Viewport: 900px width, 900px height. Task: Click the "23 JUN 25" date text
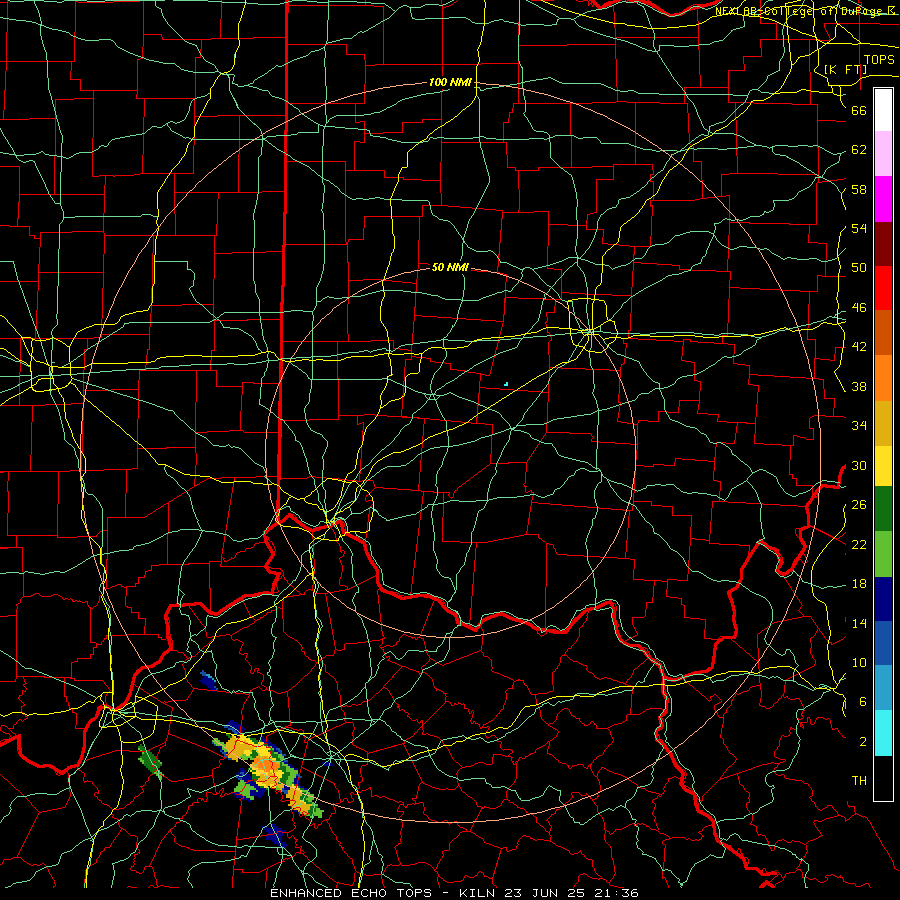(x=546, y=893)
